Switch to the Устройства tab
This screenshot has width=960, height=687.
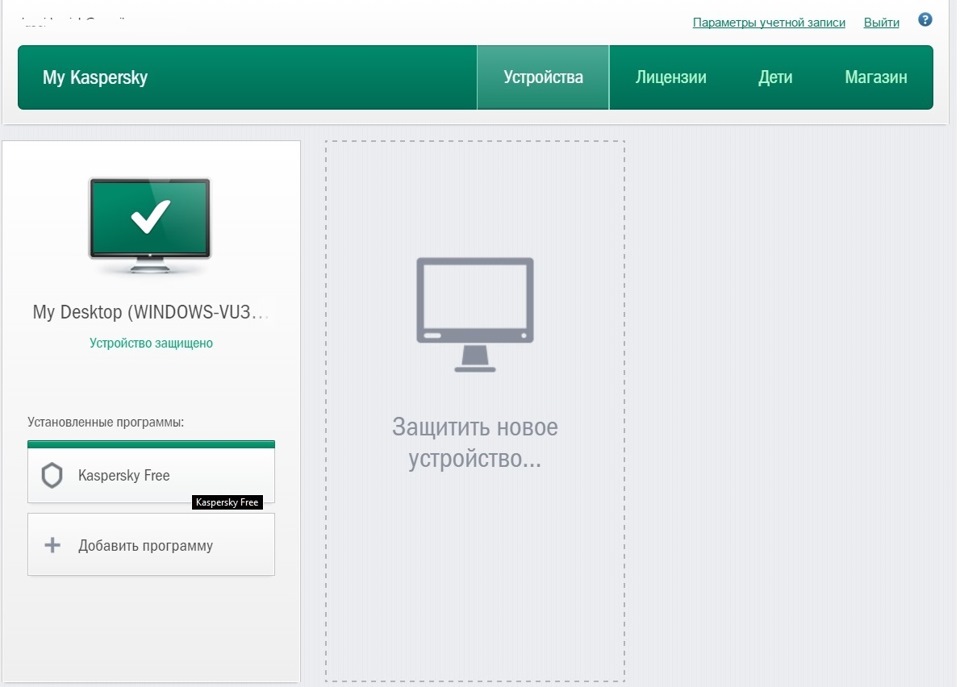coord(543,77)
